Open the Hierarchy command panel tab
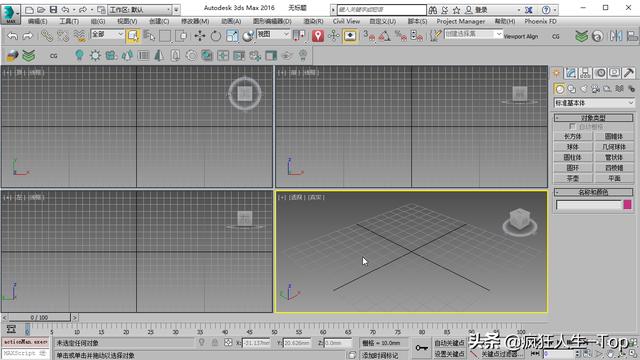The width and height of the screenshot is (640, 360). click(x=585, y=73)
